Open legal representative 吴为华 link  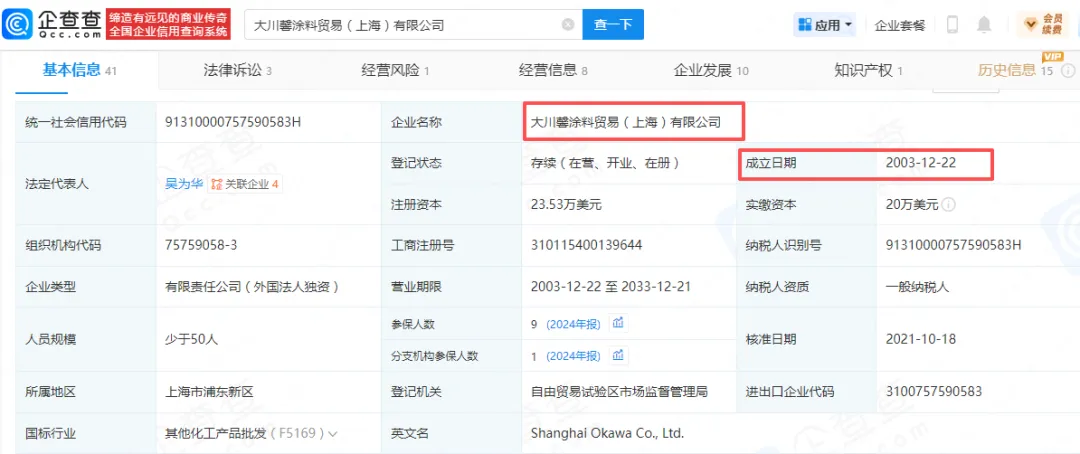pos(184,184)
